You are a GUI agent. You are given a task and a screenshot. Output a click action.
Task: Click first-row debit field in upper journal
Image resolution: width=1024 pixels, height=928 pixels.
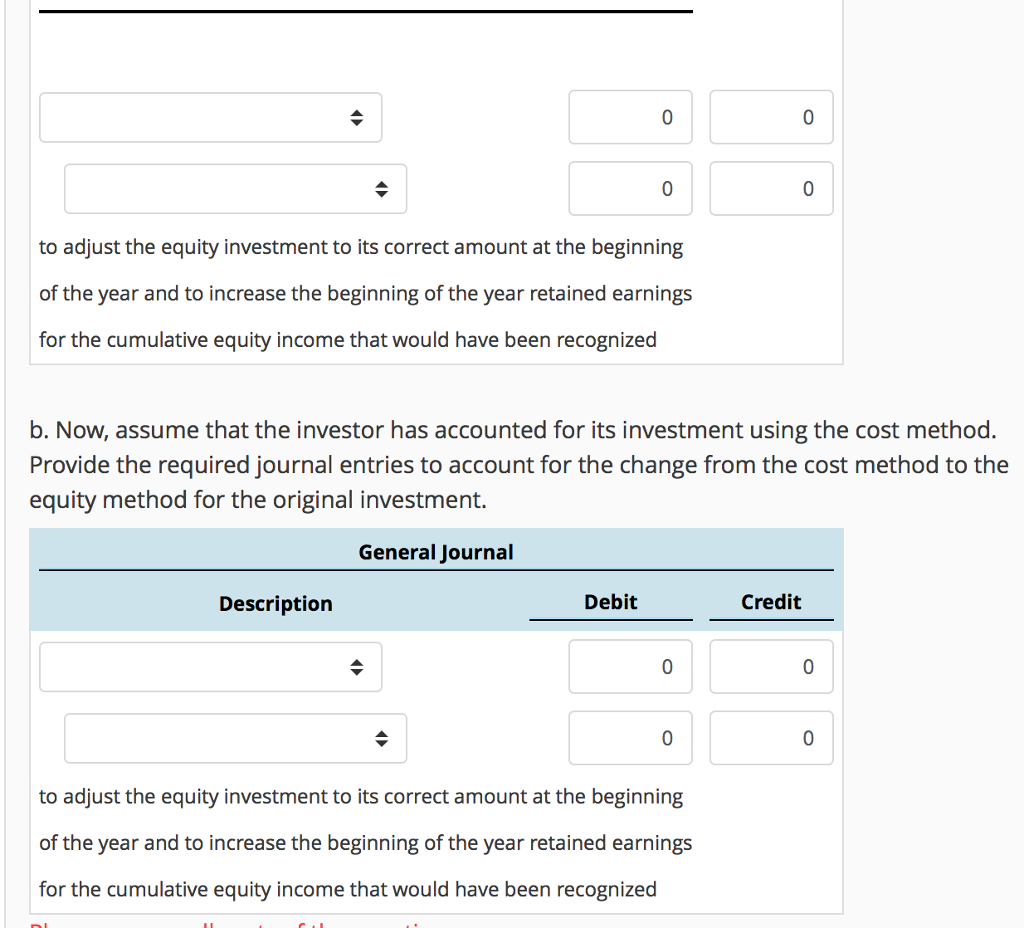click(630, 118)
